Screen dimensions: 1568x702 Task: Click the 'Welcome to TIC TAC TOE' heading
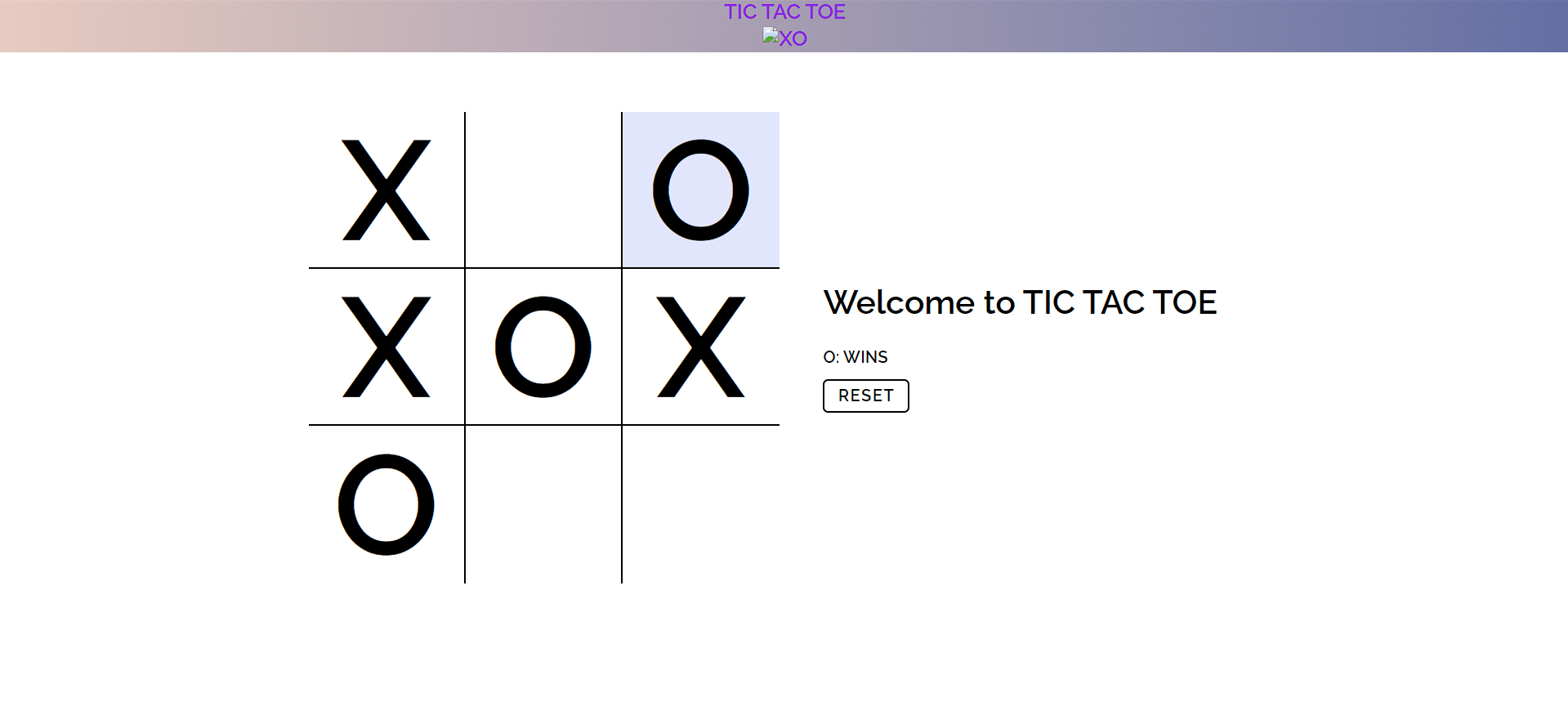(1020, 302)
